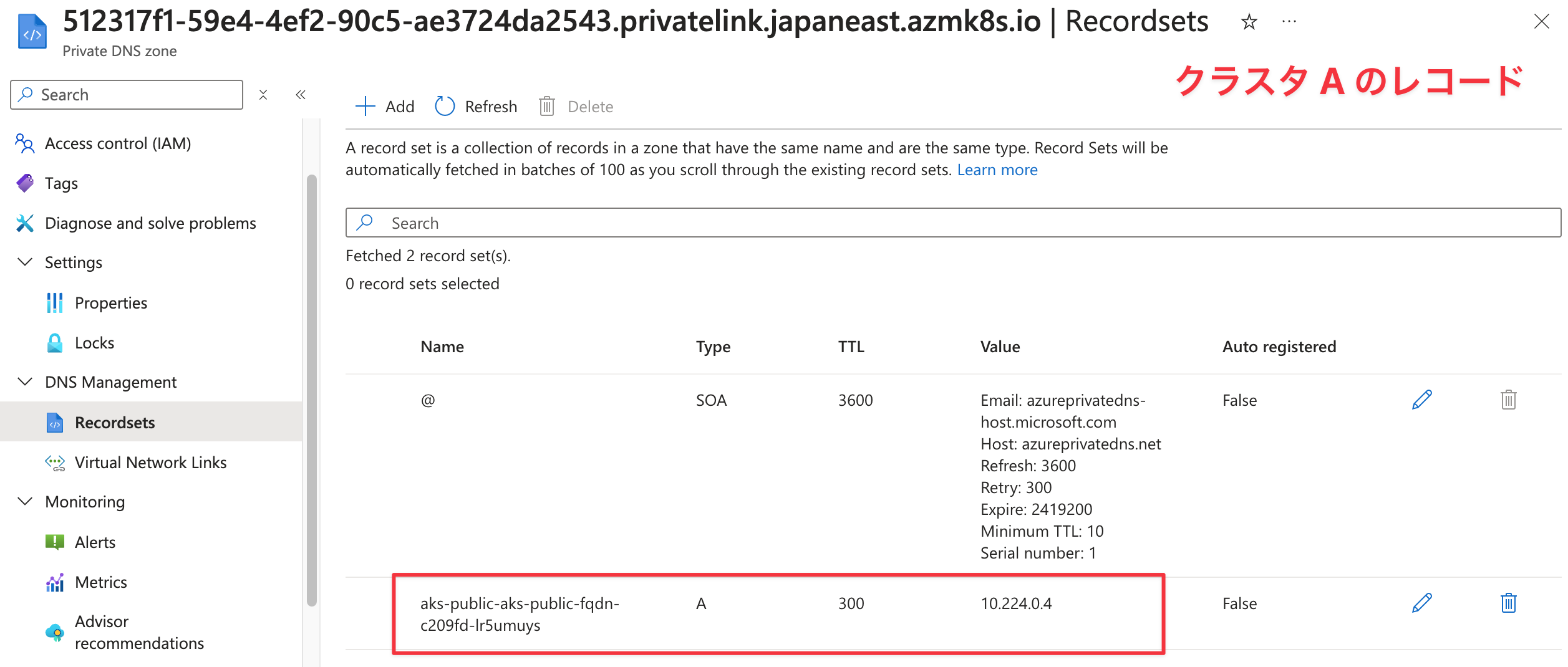Open Diagnose and solve problems
Screen dimensions: 1568x667
coord(150,223)
